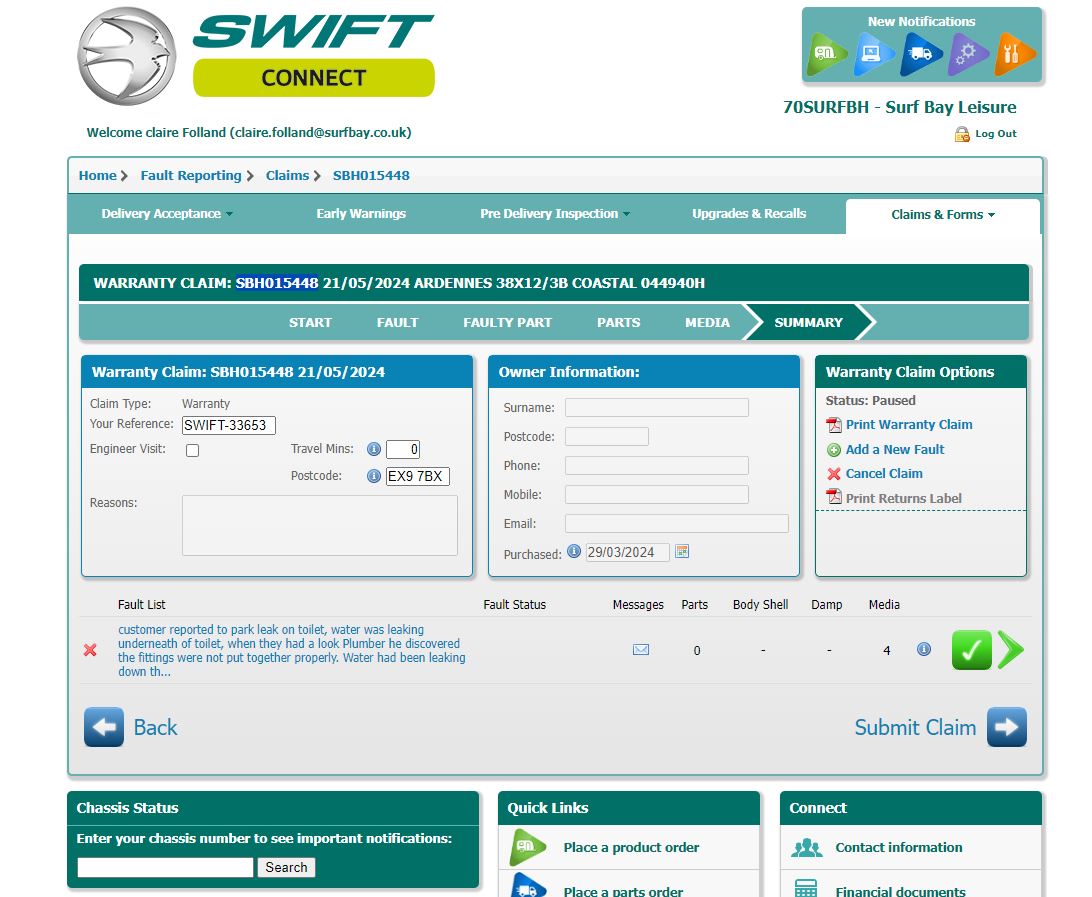Open the dark blue truck notification icon
Image resolution: width=1092 pixels, height=897 pixels.
click(920, 54)
